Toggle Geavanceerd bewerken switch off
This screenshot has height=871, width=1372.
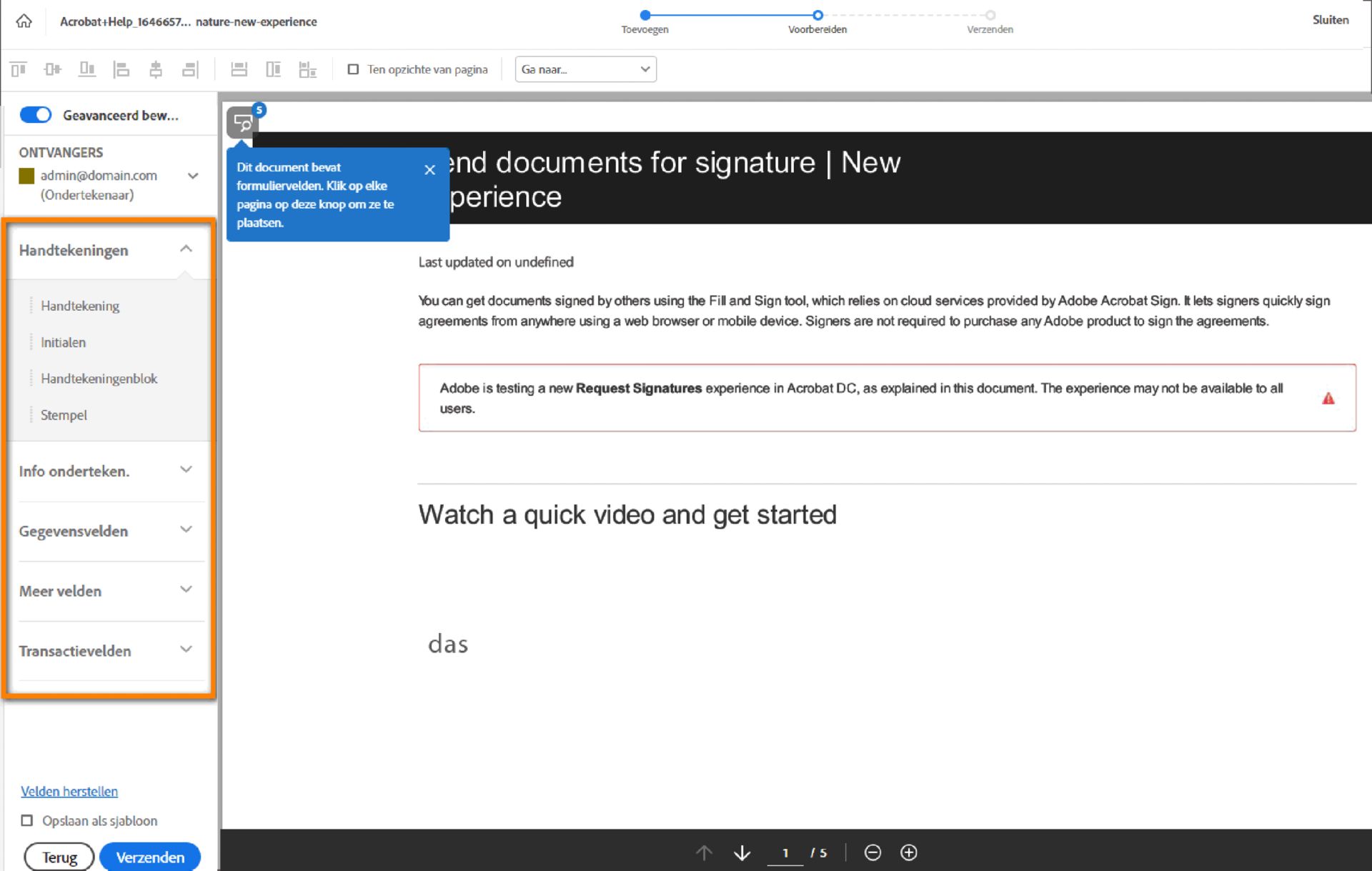pos(35,115)
